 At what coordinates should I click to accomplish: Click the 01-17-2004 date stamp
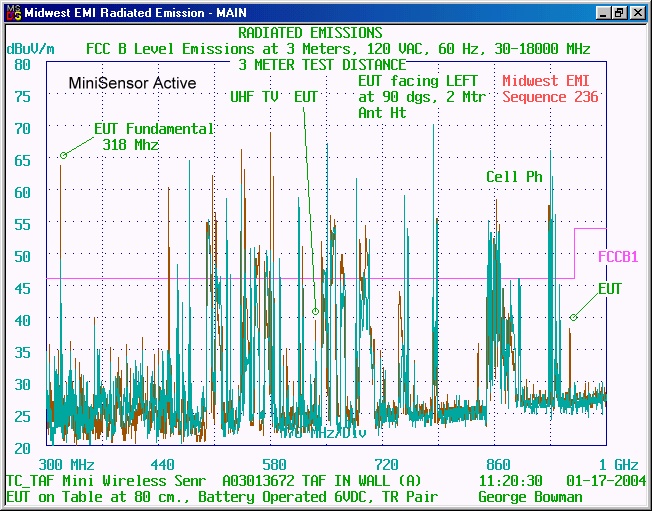(x=602, y=481)
